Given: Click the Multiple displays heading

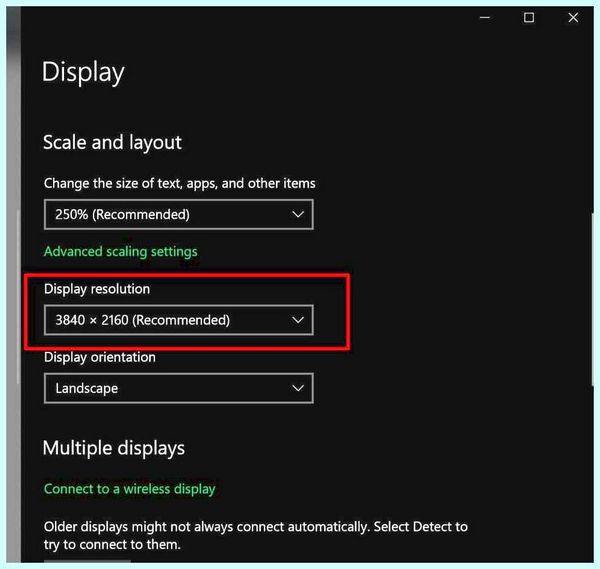Looking at the screenshot, I should tap(114, 448).
